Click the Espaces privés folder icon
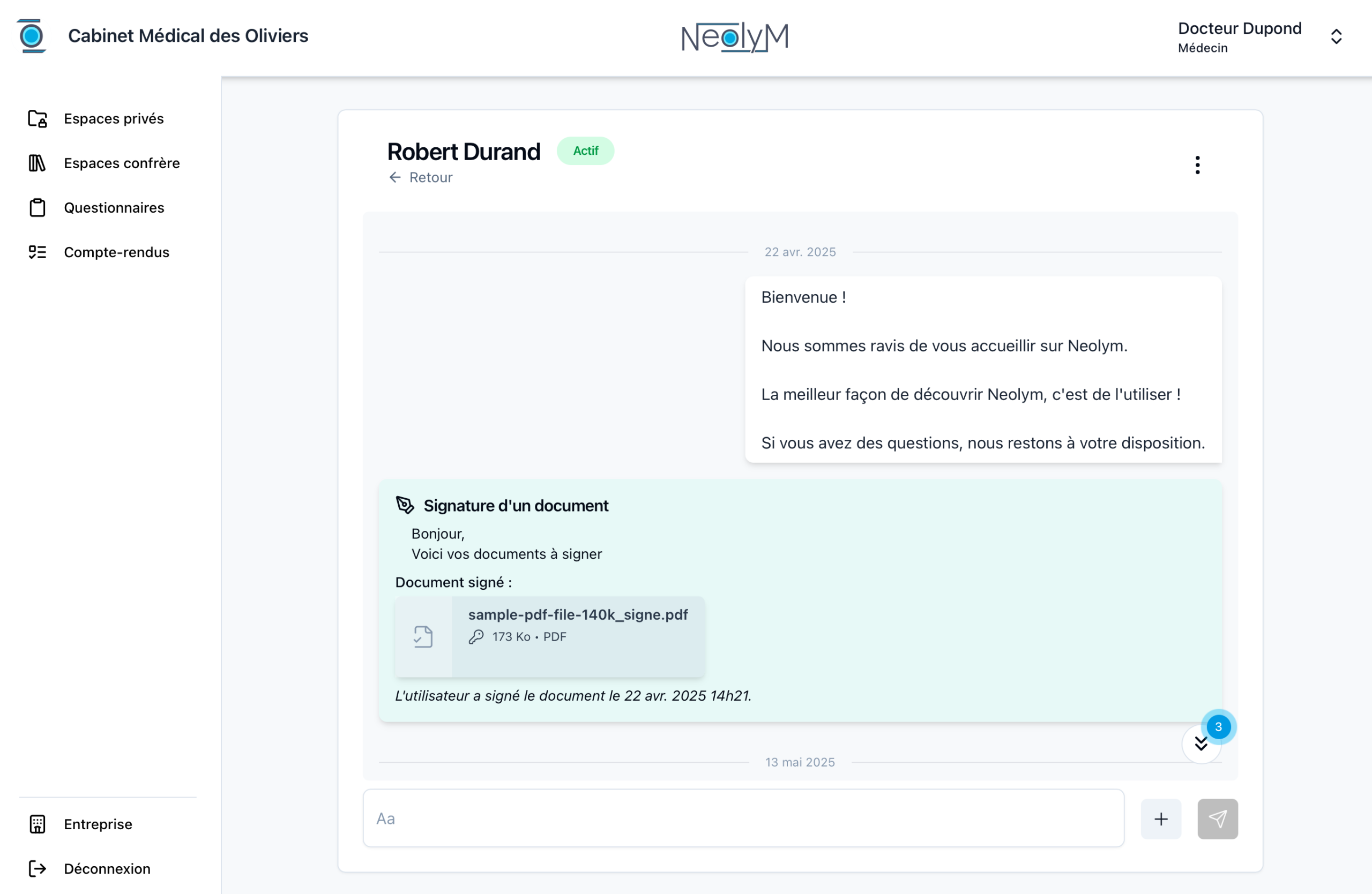Image resolution: width=1372 pixels, height=894 pixels. [38, 119]
